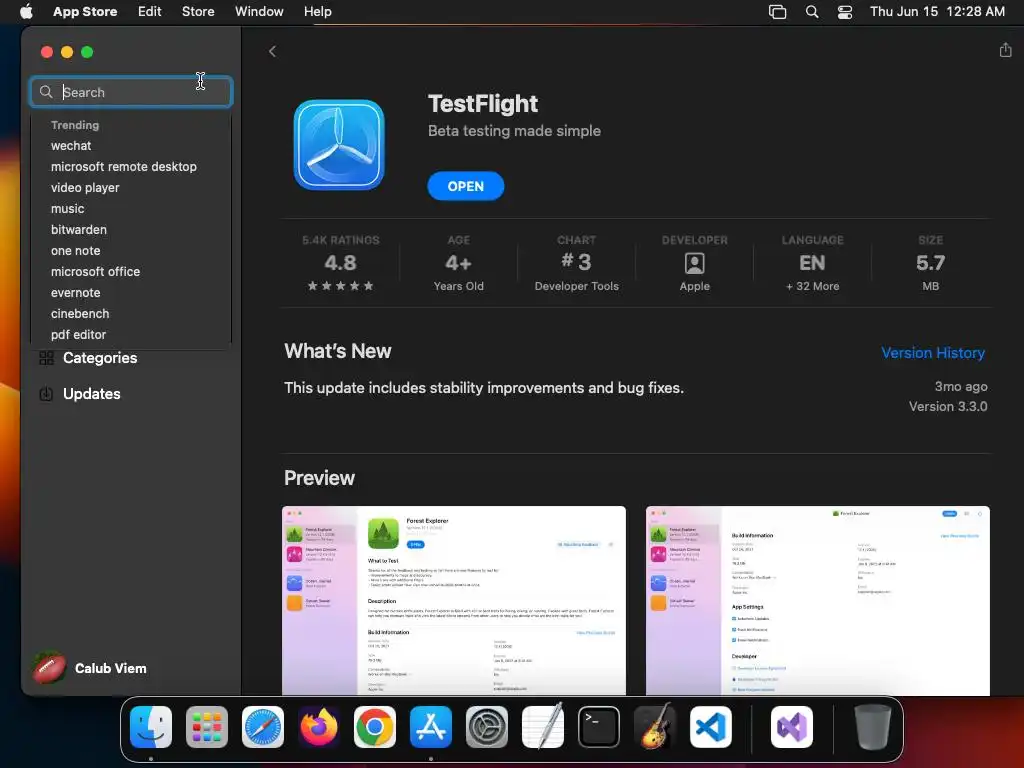
Task: Open the share icon for TestFlight
Action: (x=1005, y=50)
